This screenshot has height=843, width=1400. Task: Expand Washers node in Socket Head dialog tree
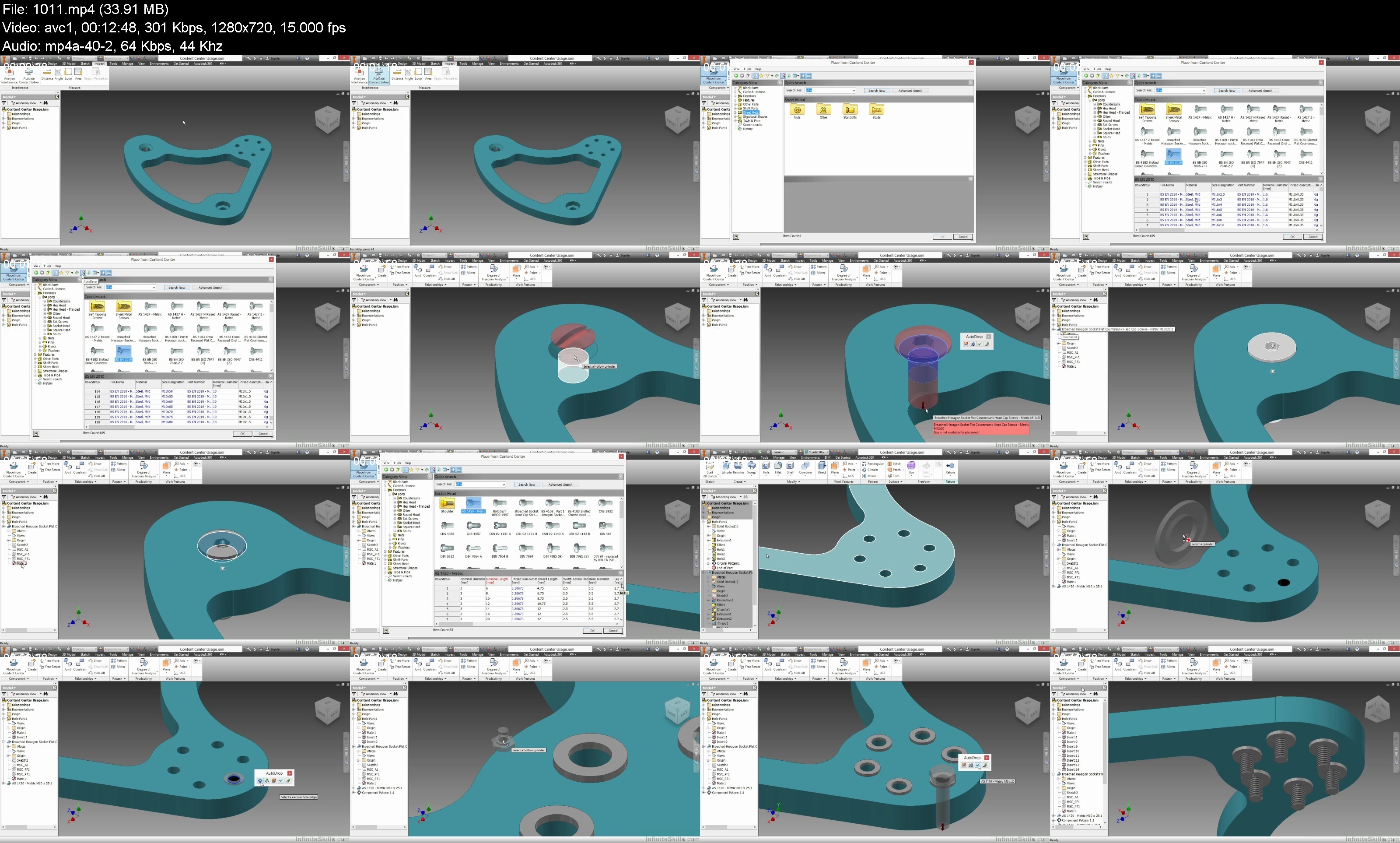point(390,547)
